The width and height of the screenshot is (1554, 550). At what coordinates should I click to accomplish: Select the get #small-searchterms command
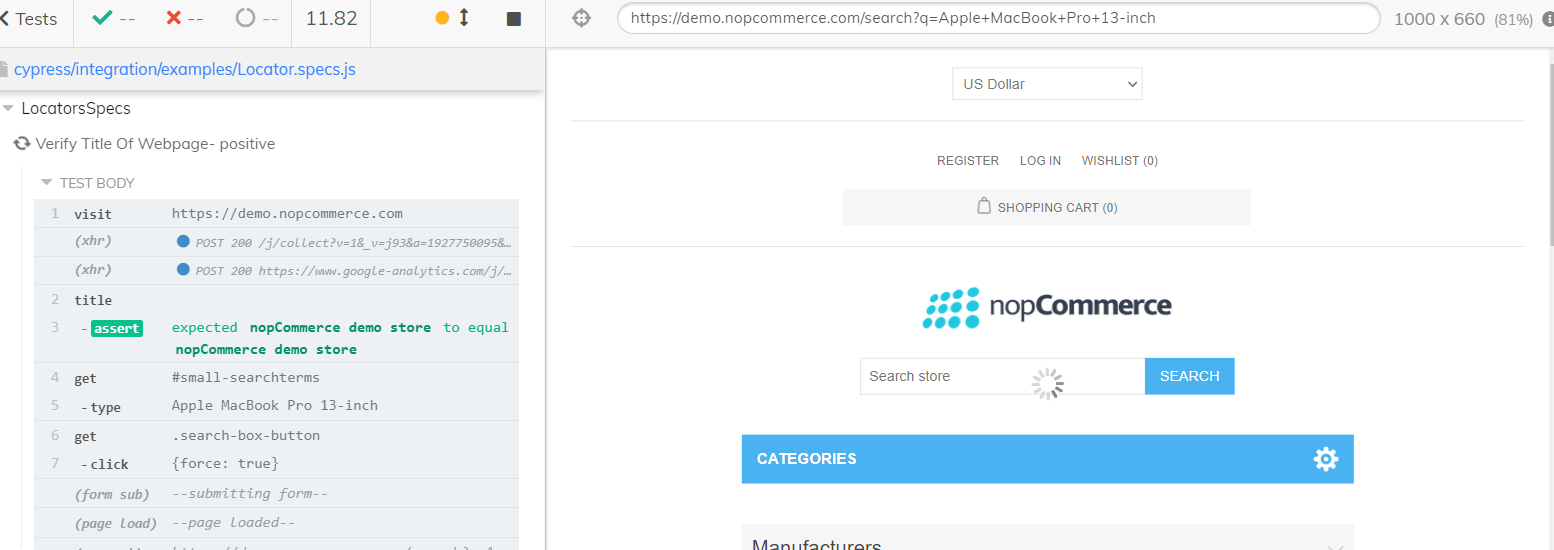tap(277, 378)
